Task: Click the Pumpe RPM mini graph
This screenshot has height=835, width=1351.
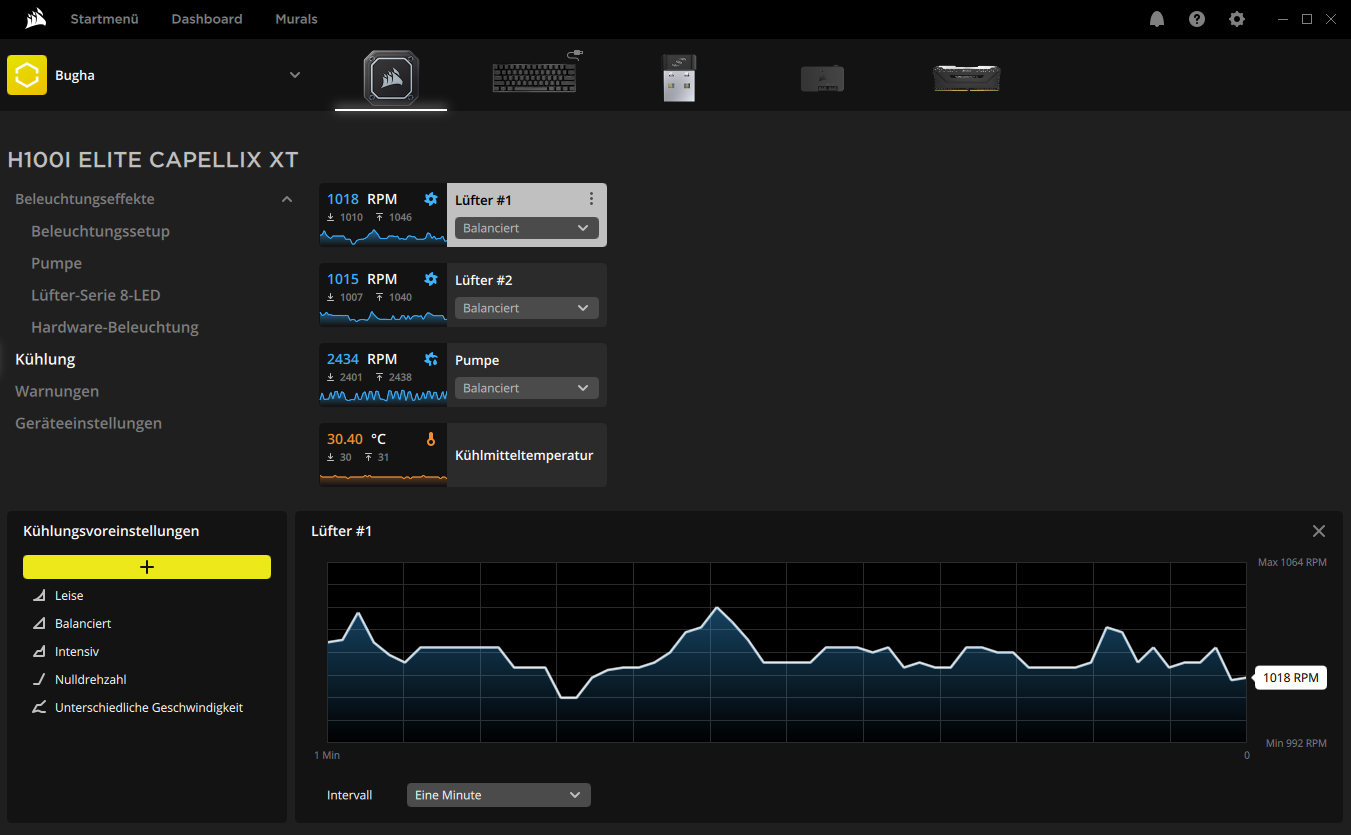Action: coord(383,396)
